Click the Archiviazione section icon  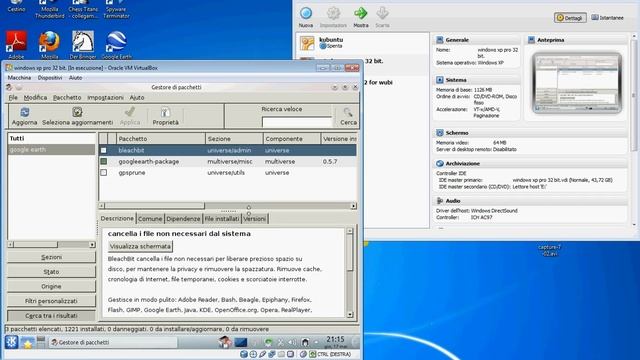coord(440,163)
